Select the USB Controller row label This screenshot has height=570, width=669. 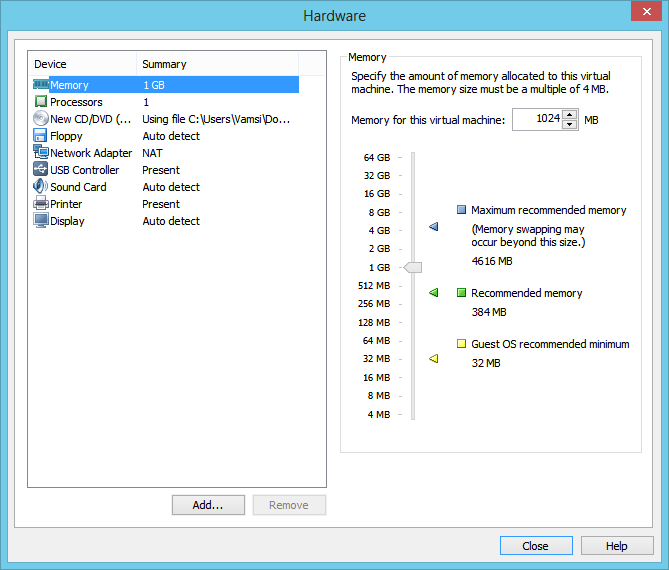(84, 170)
